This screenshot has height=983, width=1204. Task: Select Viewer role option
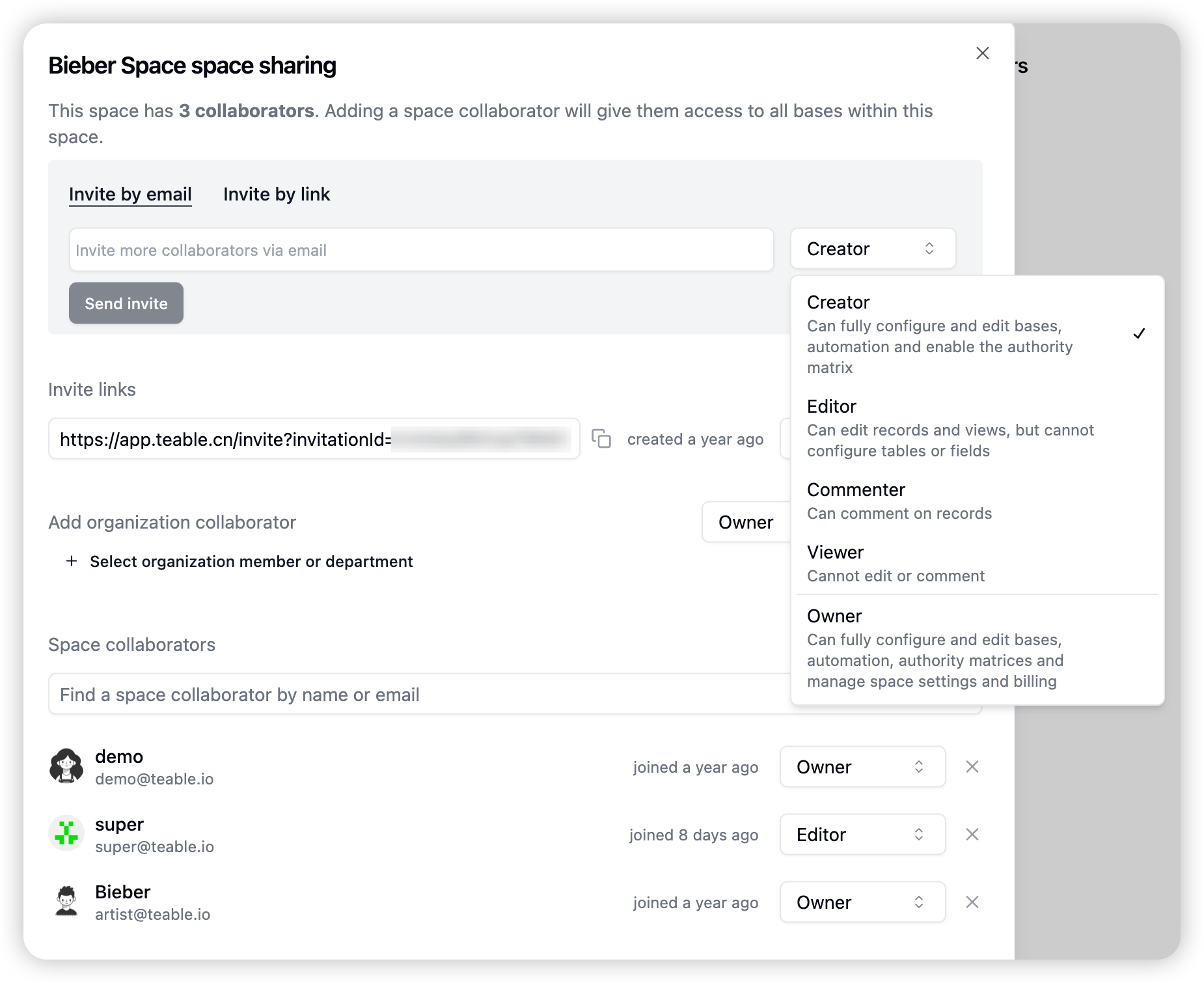coord(977,563)
